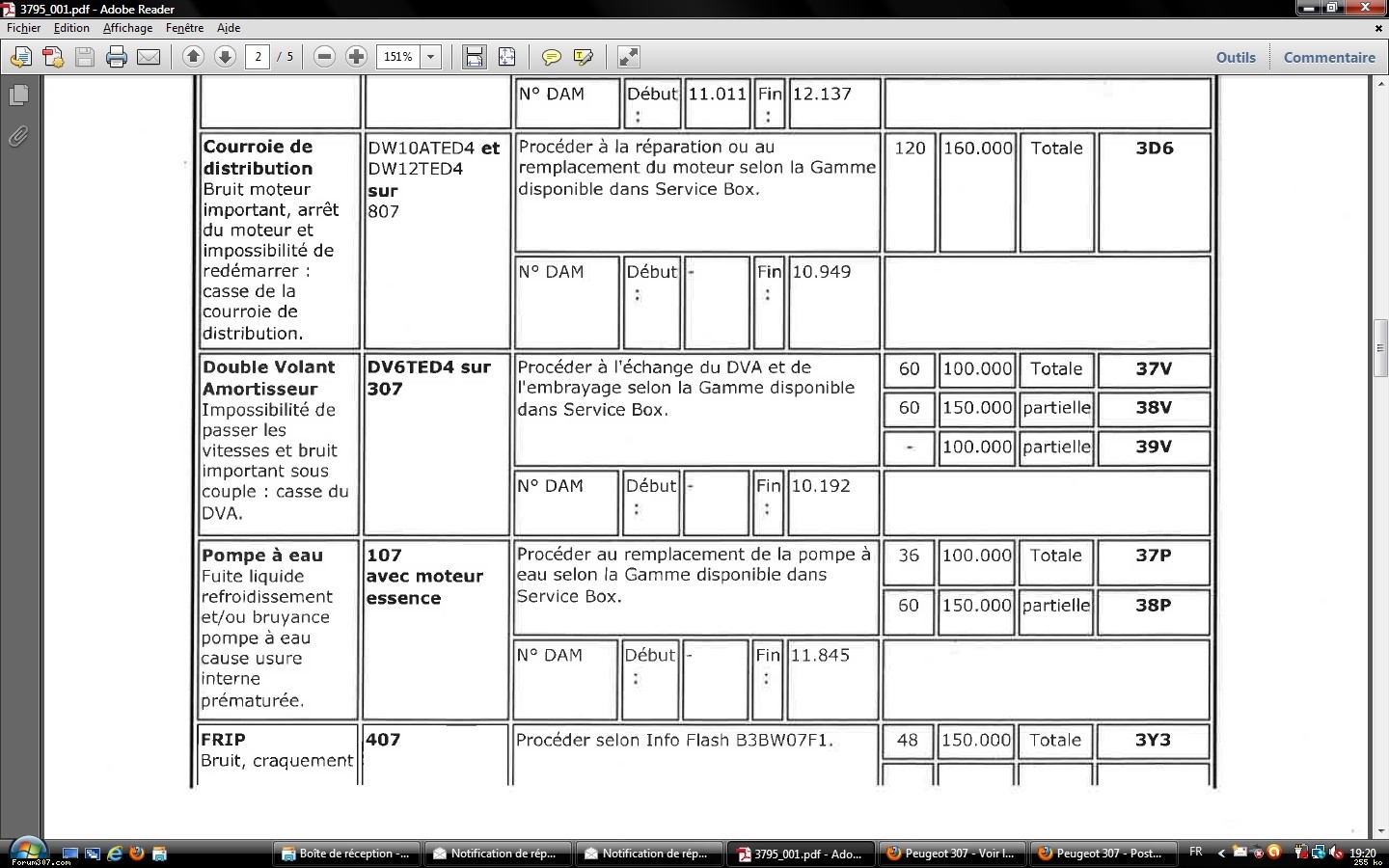Viewport: 1389px width, 868px height.
Task: Open the page thumbnails panel
Action: point(18,95)
